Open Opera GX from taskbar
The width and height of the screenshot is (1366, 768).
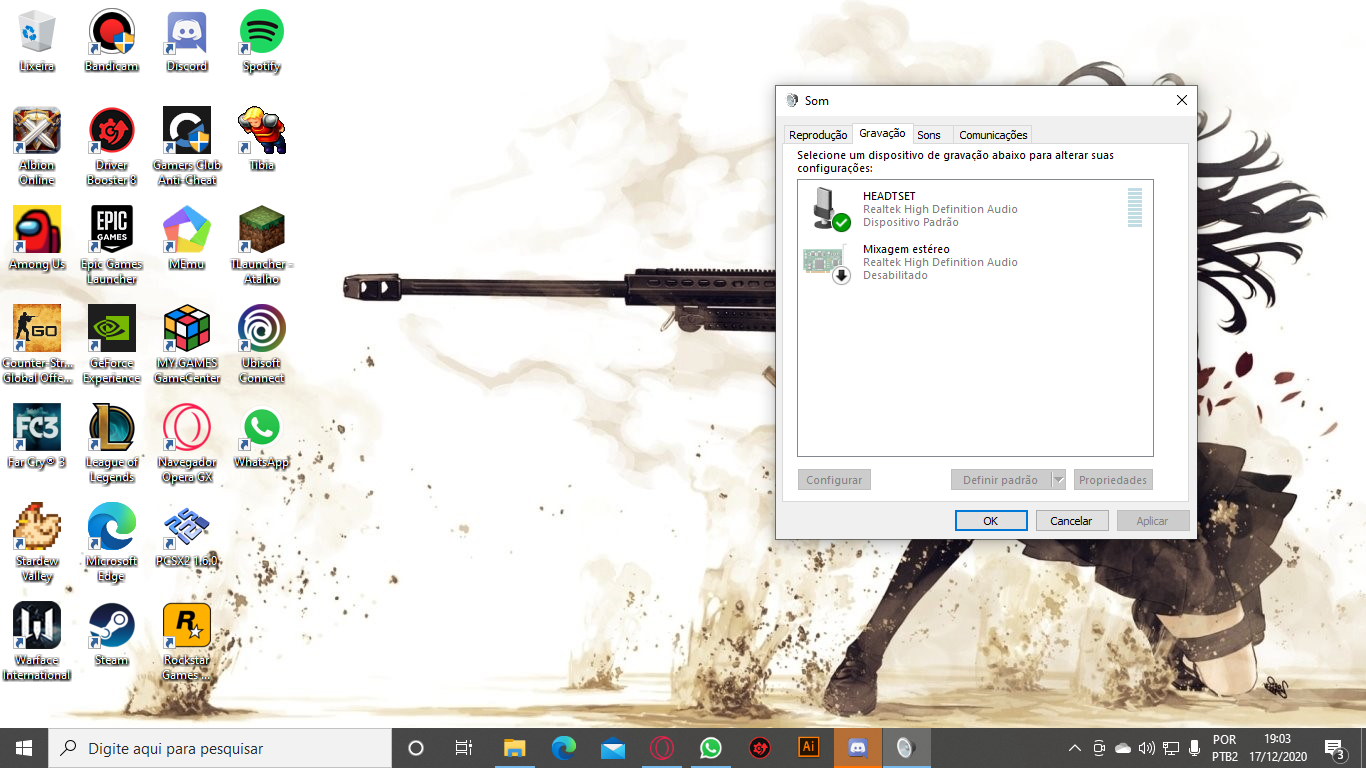(x=661, y=748)
